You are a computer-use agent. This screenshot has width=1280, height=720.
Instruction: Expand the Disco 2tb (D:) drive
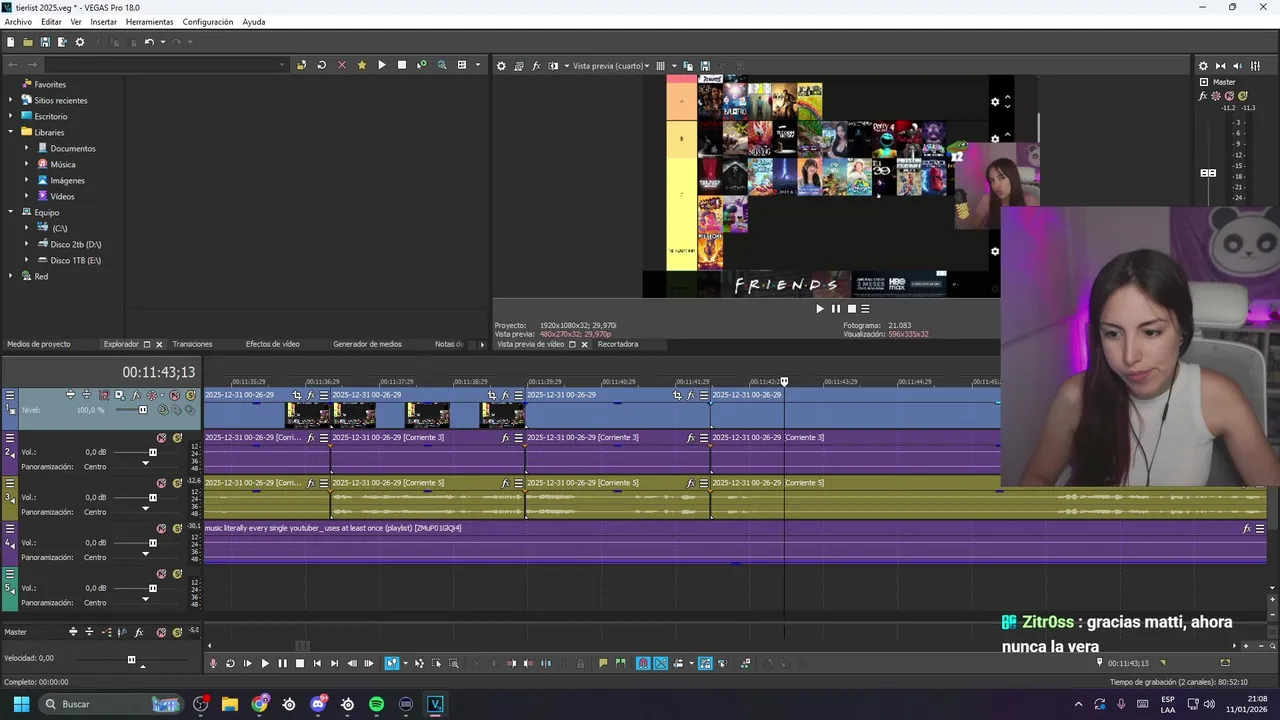pyautogui.click(x=27, y=244)
